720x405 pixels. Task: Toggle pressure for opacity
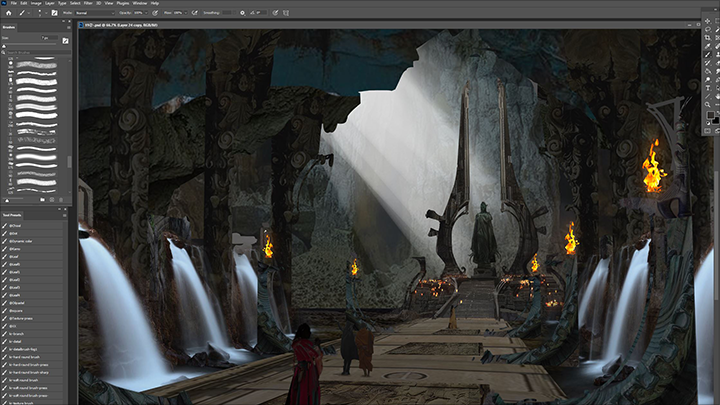(x=155, y=13)
